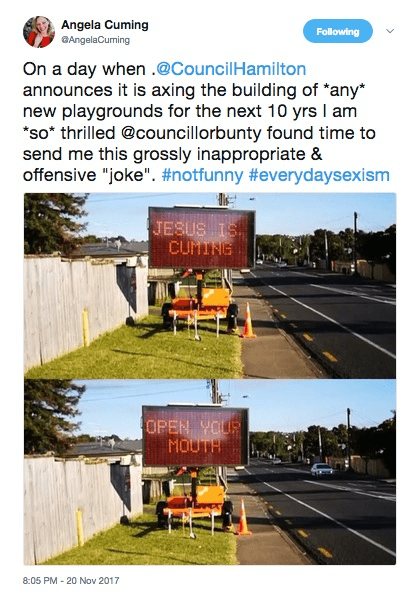Select the #everydaysexism hashtag
The height and width of the screenshot is (593, 416).
tap(319, 175)
